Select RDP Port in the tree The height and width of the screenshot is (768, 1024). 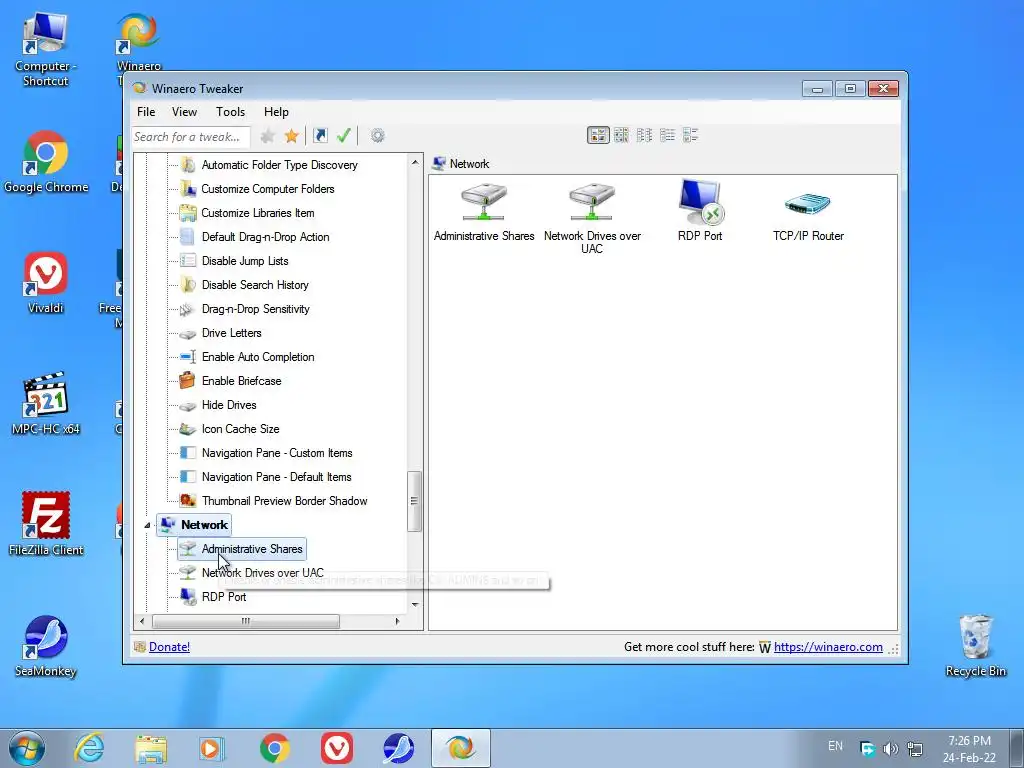pos(224,597)
